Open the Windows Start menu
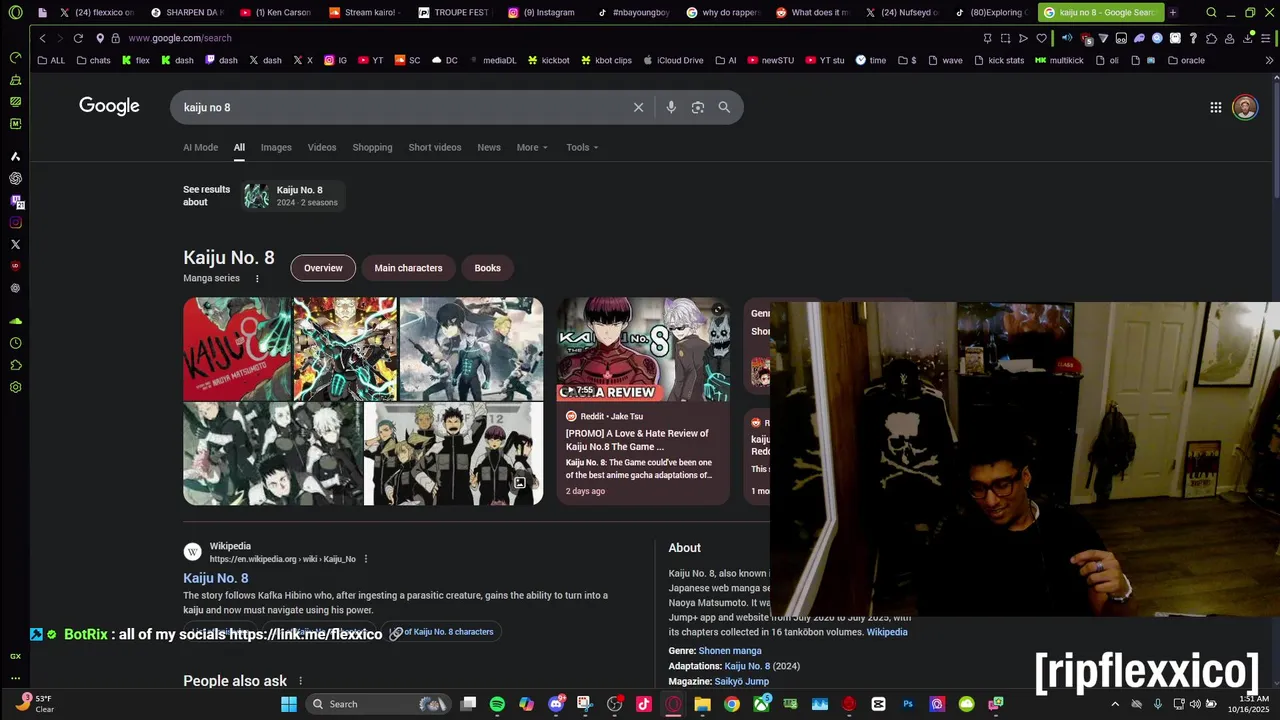 [x=288, y=704]
